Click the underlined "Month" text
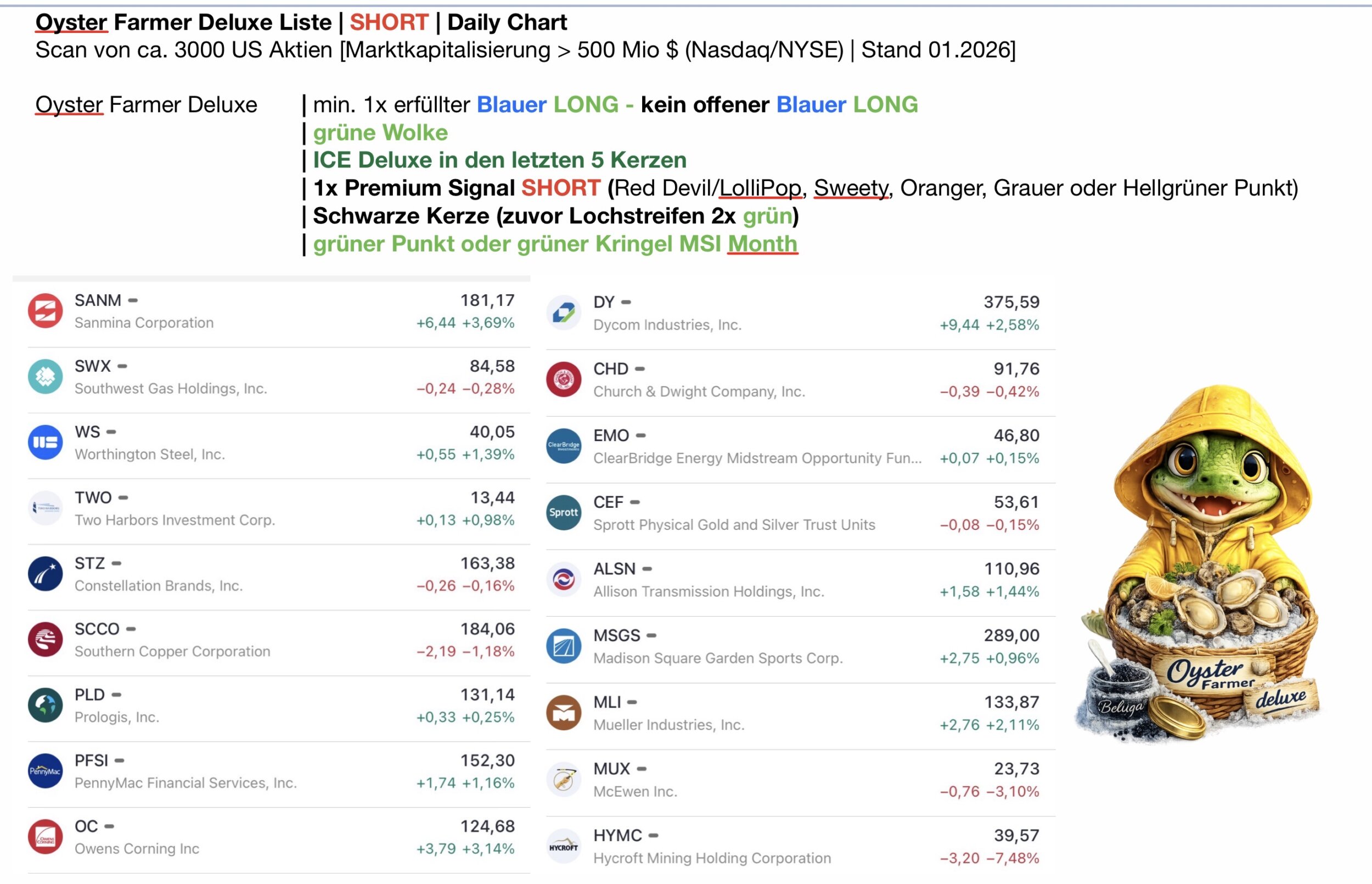 (x=762, y=244)
